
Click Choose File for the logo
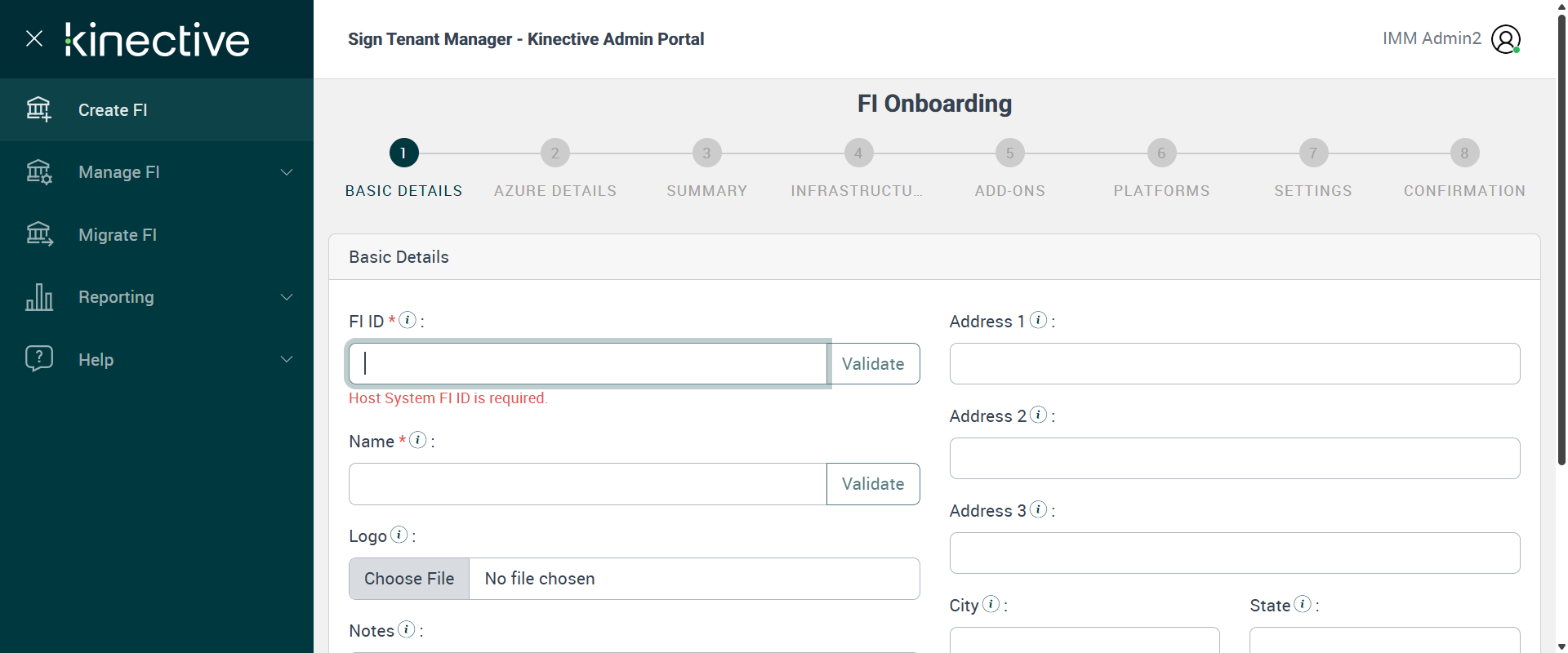point(409,579)
